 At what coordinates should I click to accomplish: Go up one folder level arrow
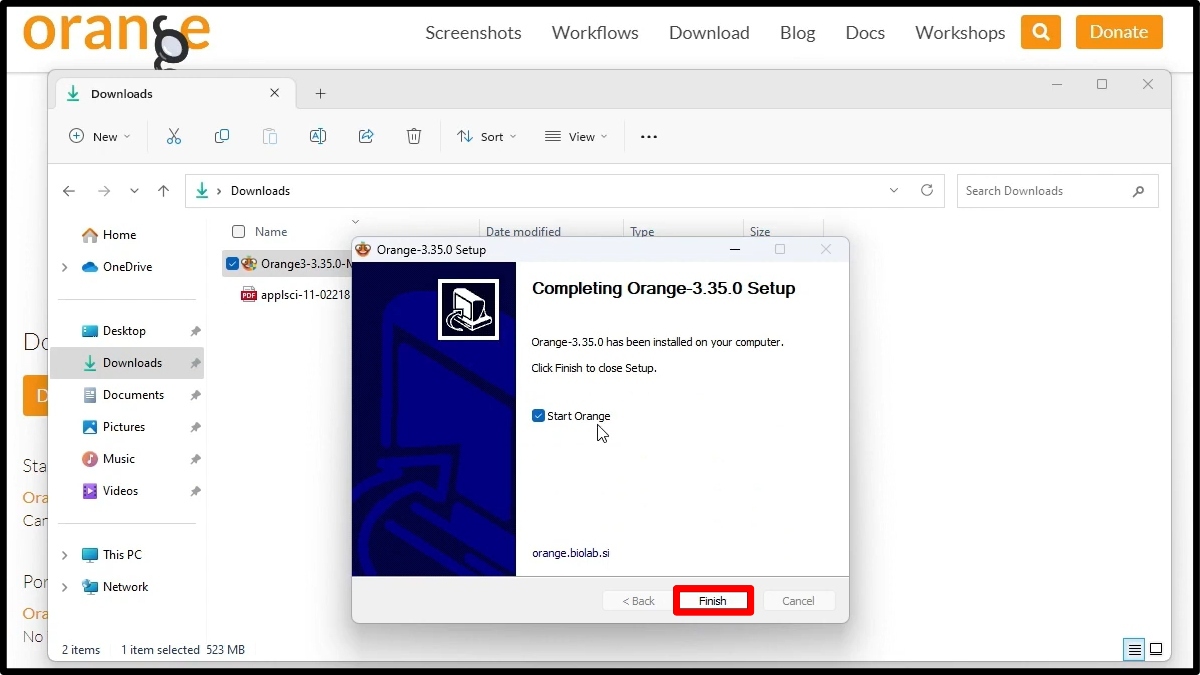pos(164,191)
